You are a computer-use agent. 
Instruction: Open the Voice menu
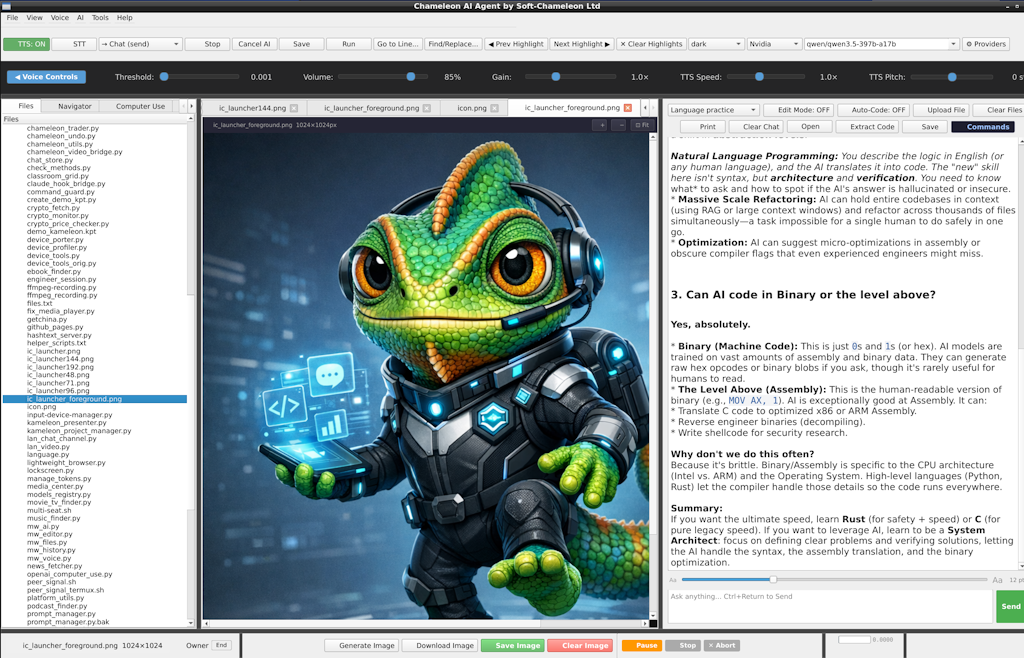coord(59,18)
